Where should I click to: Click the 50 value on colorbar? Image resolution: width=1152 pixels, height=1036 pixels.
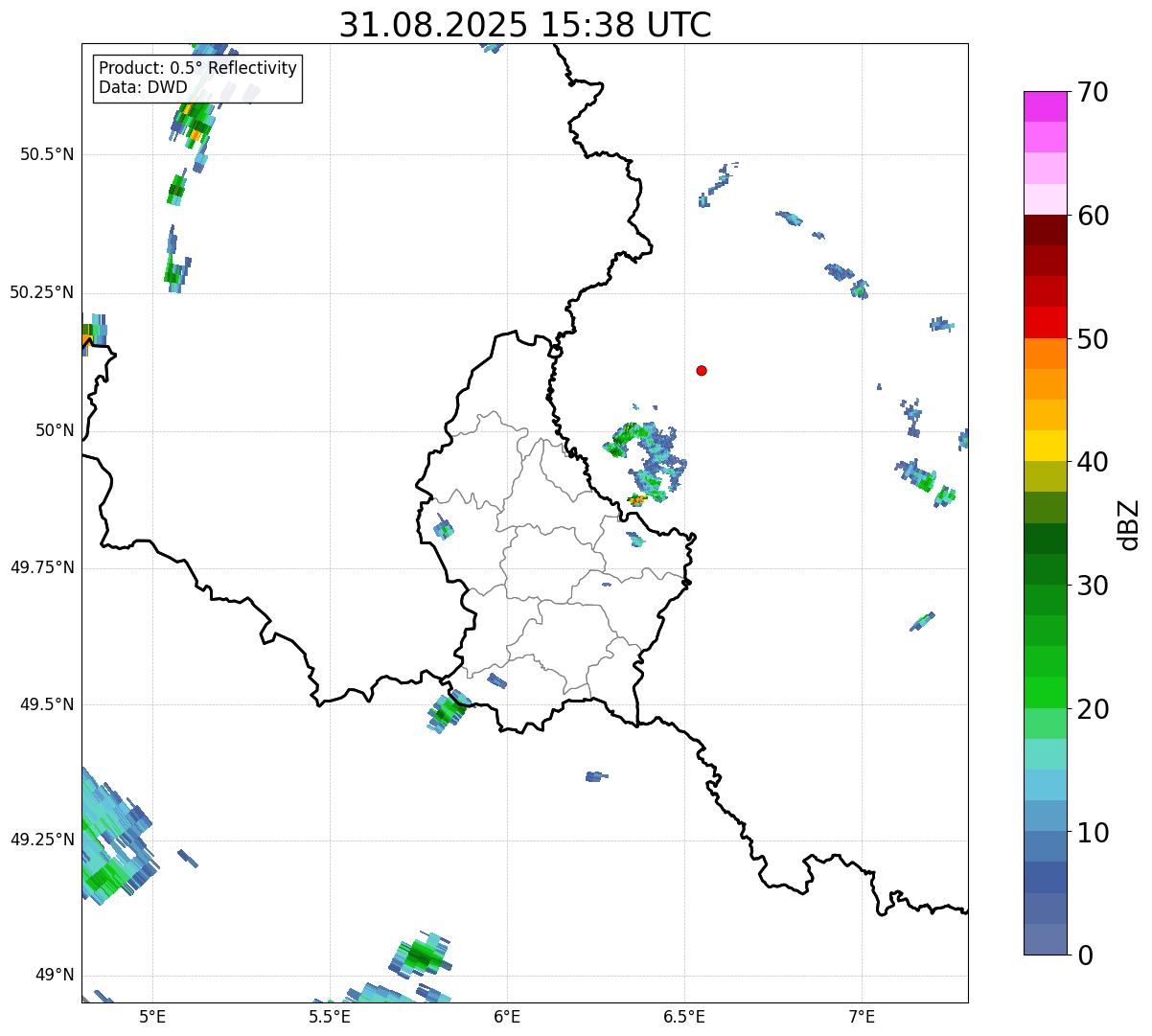coord(1093,339)
